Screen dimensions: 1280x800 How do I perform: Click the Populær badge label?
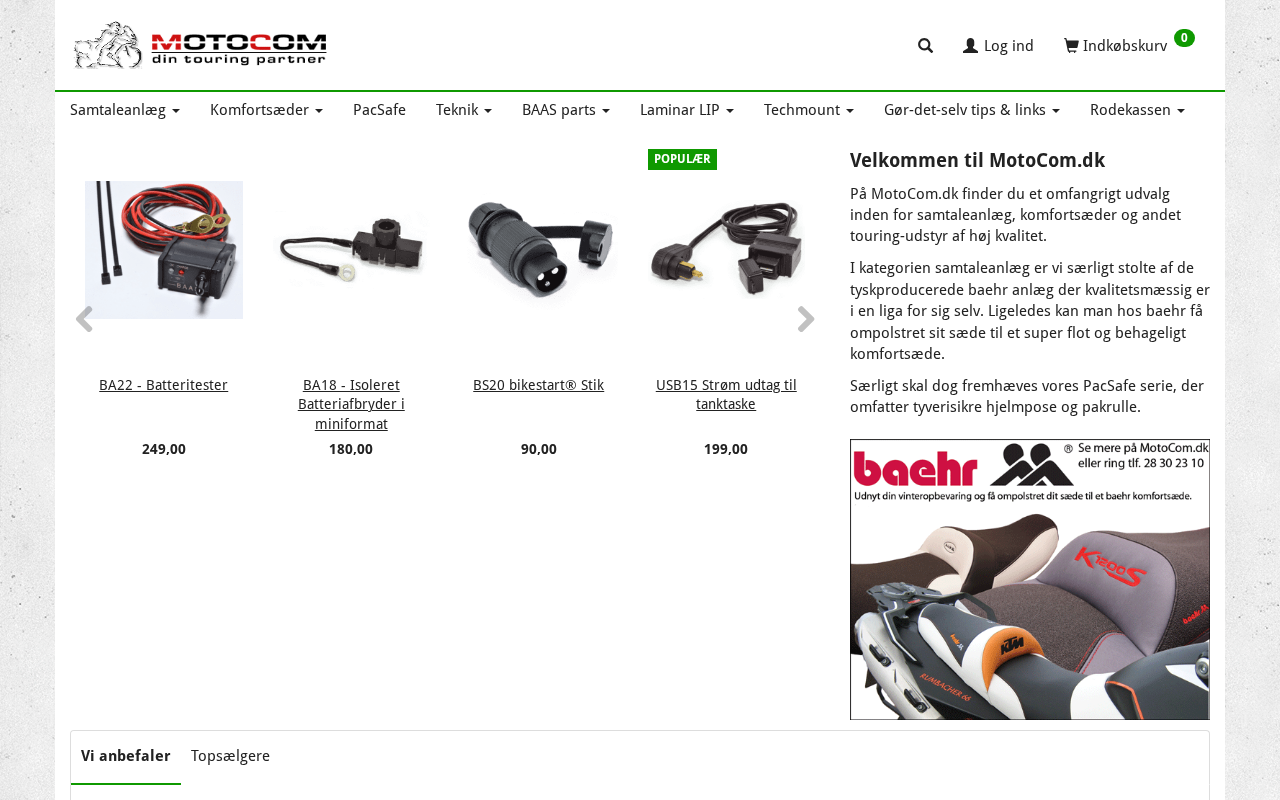click(682, 159)
